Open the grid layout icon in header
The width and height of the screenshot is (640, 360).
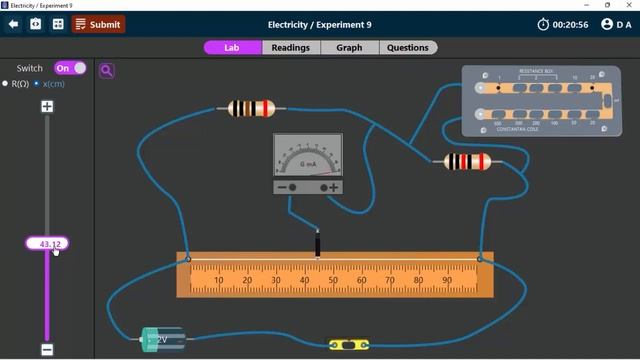tap(58, 24)
